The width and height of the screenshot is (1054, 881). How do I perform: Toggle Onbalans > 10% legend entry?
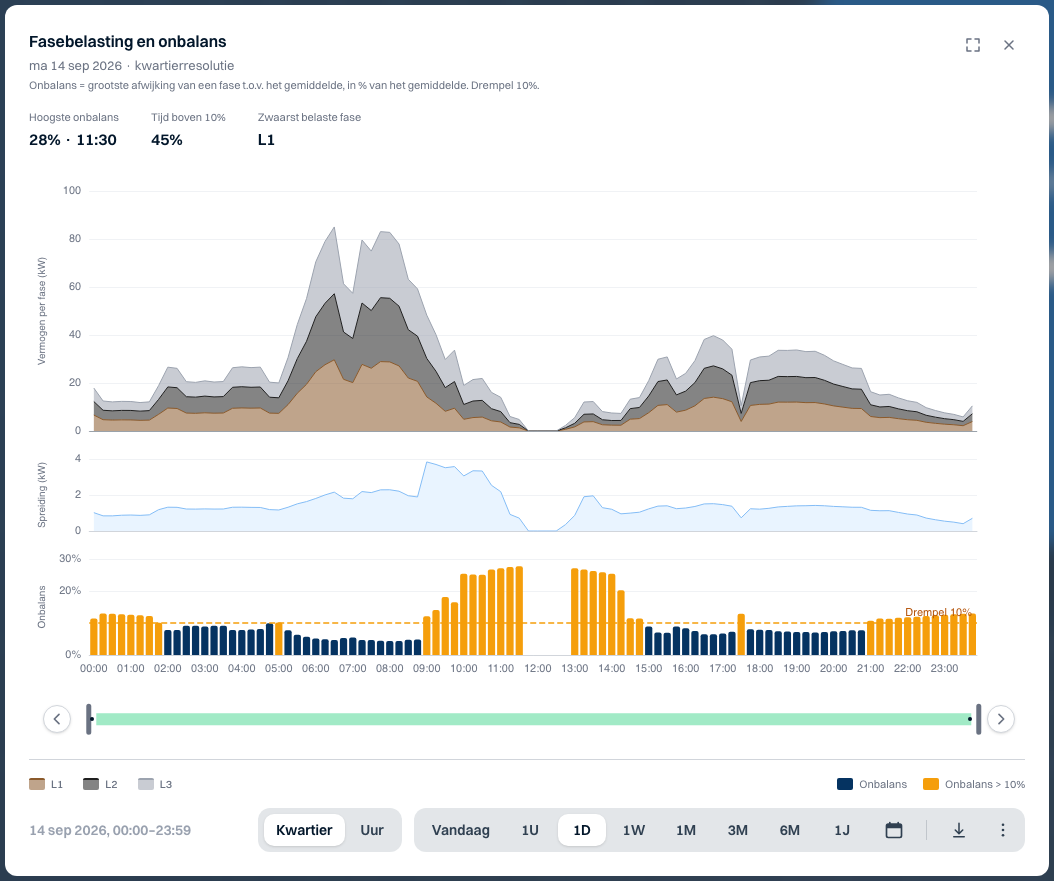click(974, 784)
